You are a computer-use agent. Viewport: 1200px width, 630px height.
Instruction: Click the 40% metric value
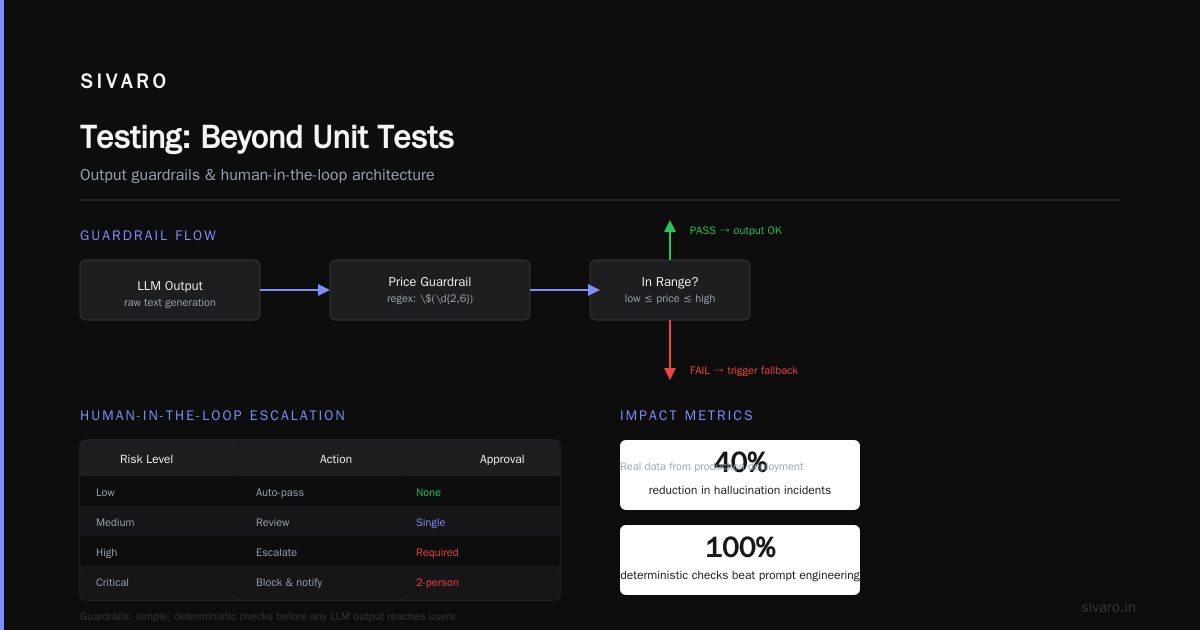(x=740, y=462)
